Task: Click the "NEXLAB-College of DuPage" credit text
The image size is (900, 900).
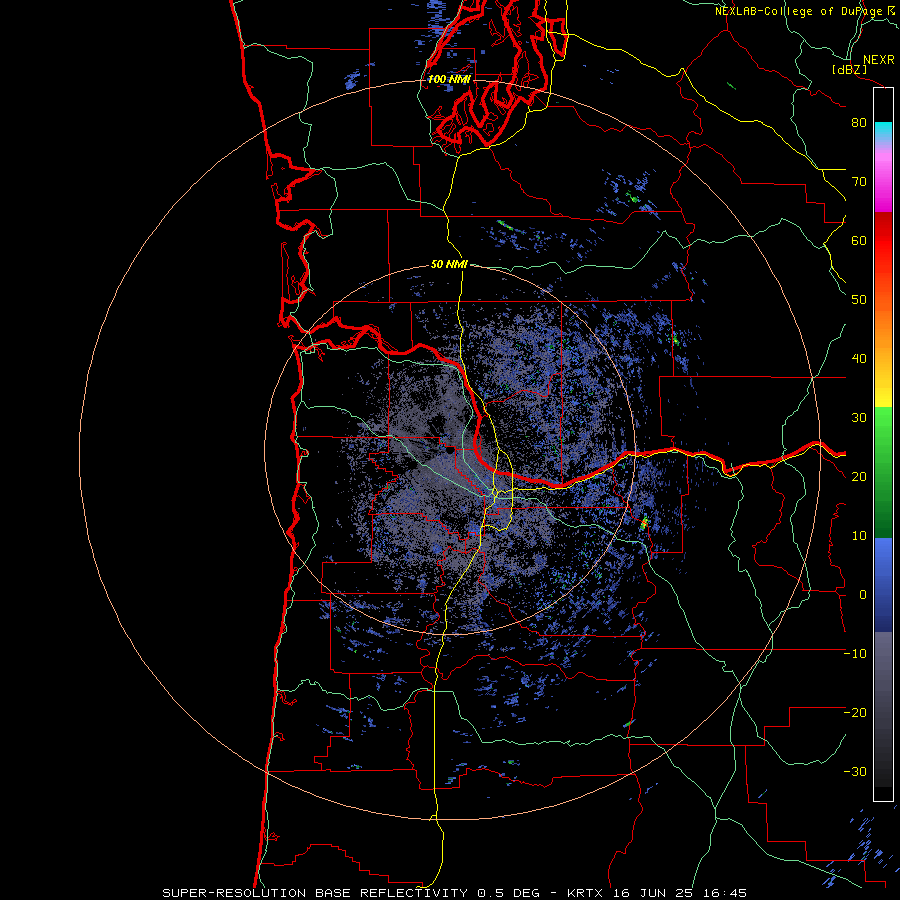Action: tap(798, 11)
